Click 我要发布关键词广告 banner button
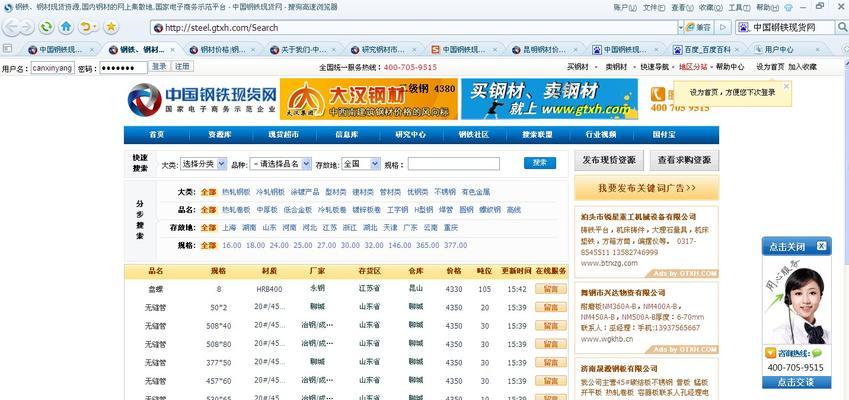Image resolution: width=849 pixels, height=400 pixels. (x=646, y=188)
